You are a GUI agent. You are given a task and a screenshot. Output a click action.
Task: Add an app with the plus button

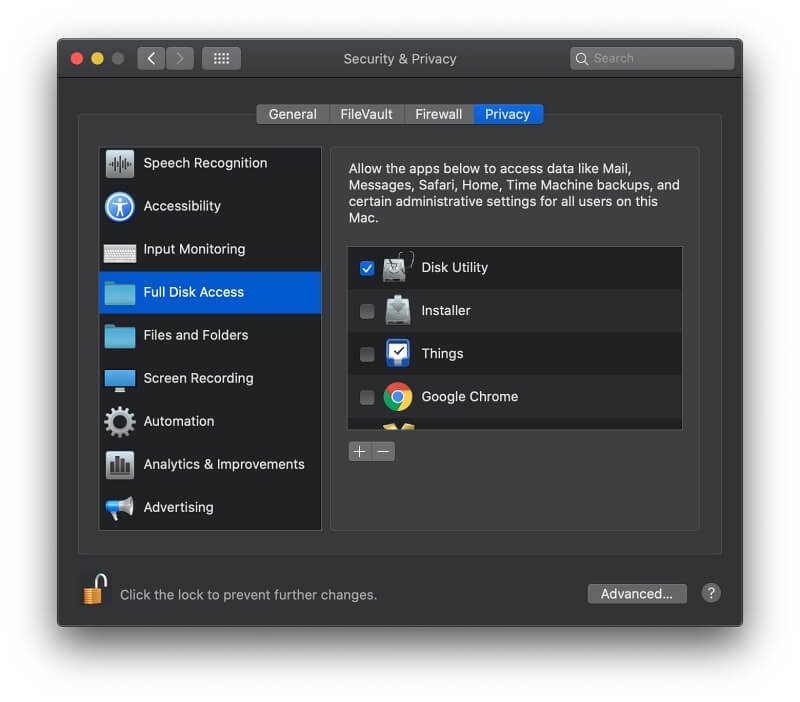click(360, 452)
